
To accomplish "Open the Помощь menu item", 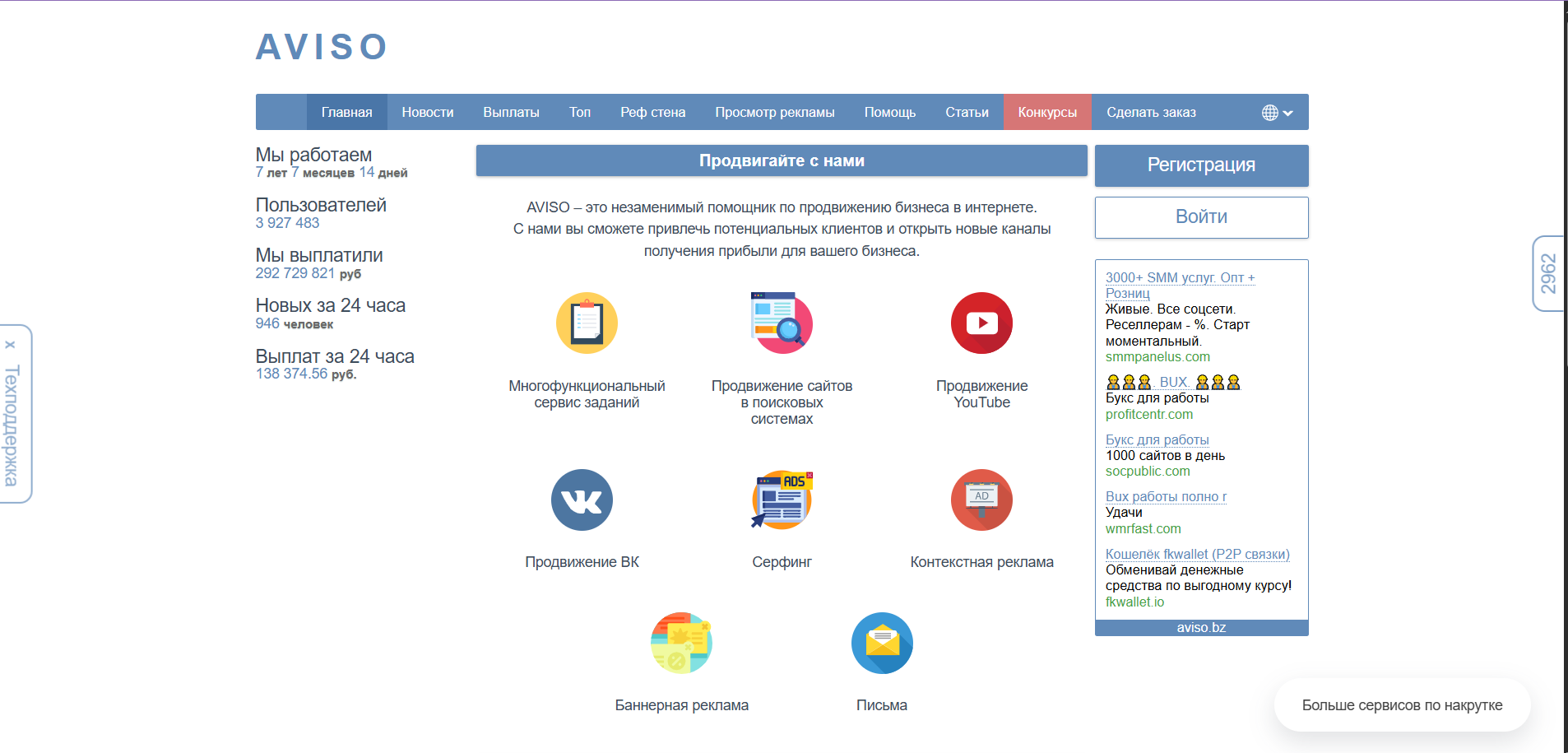I will point(889,112).
